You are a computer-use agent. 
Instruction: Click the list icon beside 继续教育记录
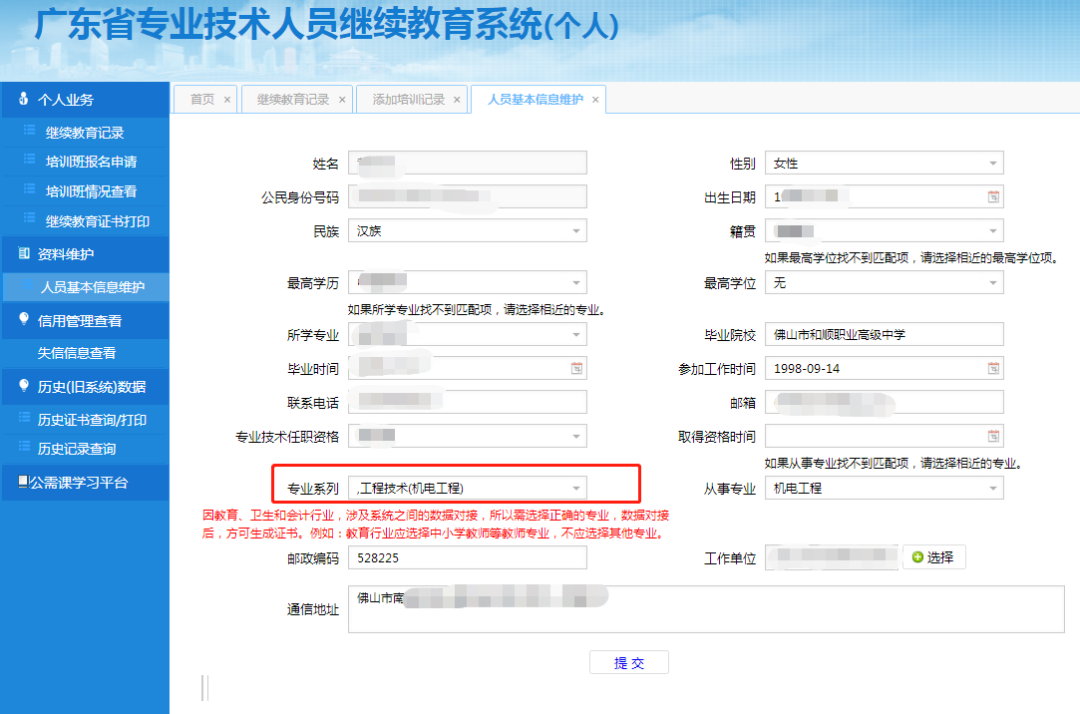[x=30, y=130]
